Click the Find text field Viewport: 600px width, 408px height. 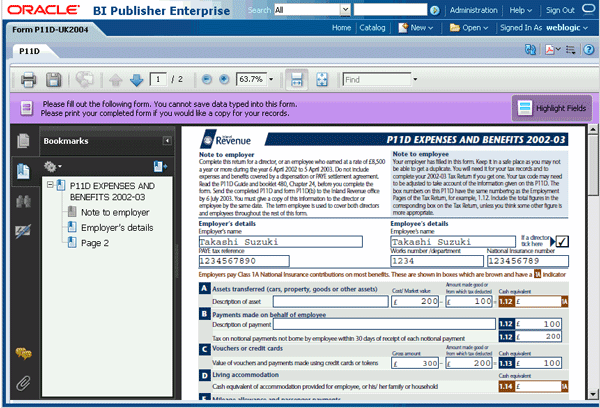tap(377, 80)
